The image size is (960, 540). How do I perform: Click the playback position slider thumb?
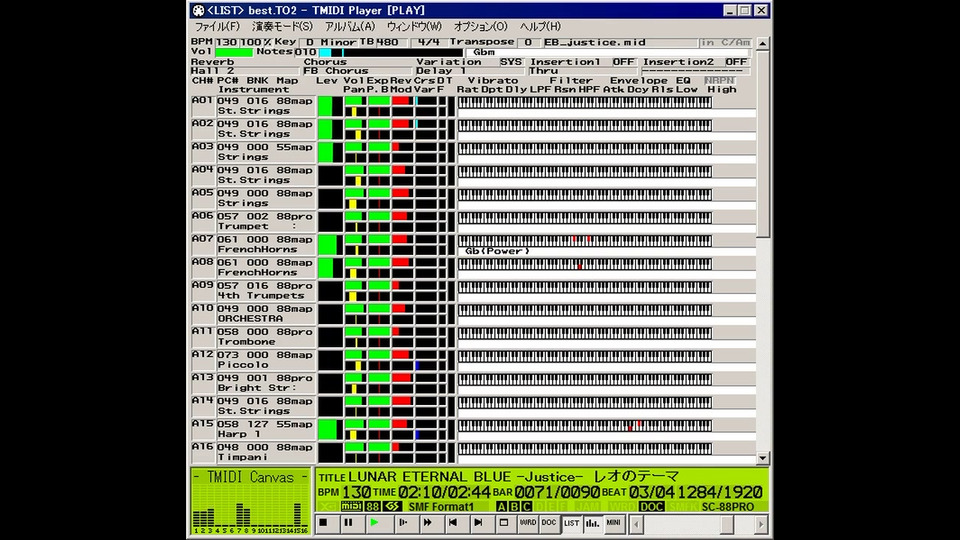(x=727, y=524)
